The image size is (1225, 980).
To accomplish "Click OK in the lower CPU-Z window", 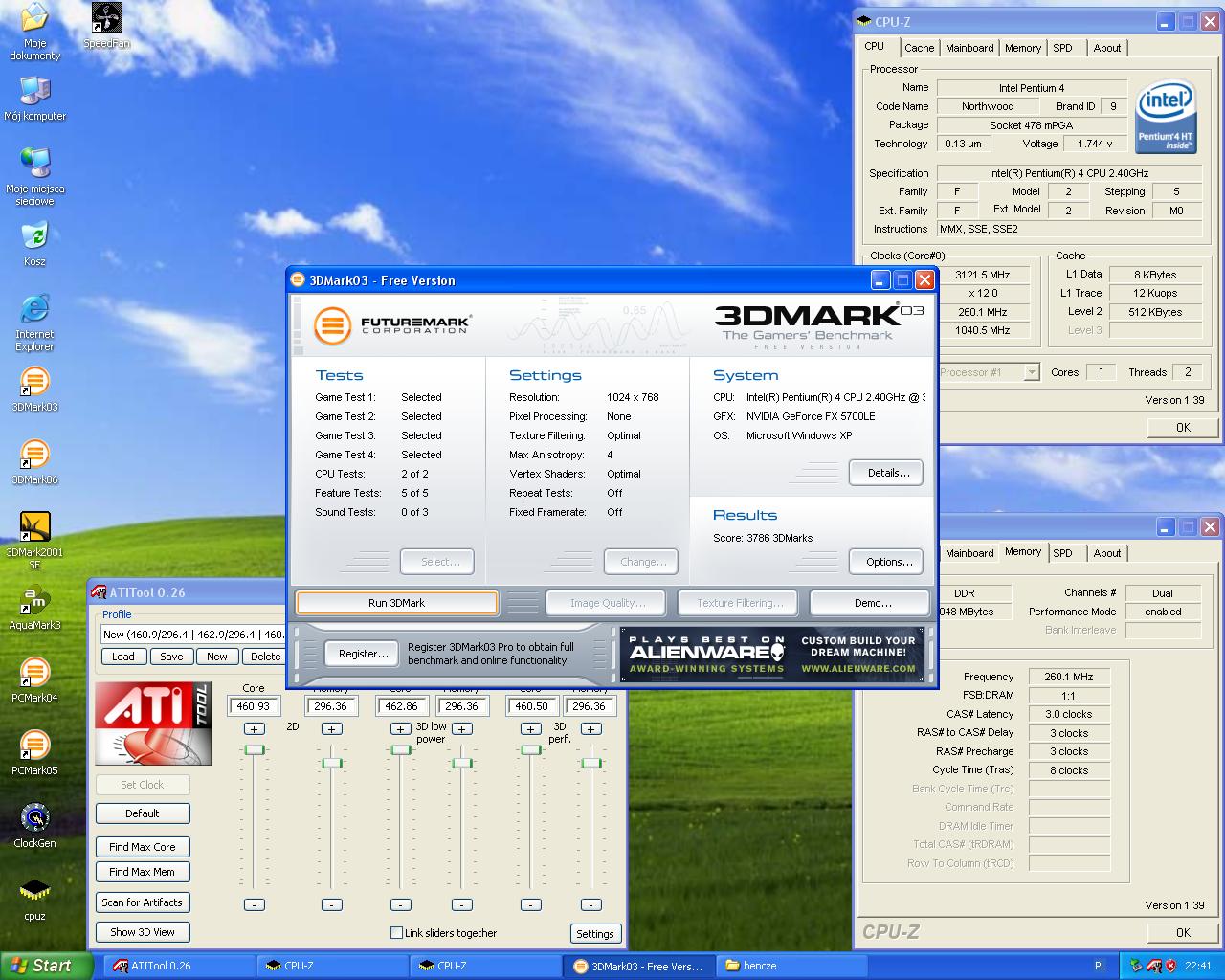I will click(x=1183, y=932).
